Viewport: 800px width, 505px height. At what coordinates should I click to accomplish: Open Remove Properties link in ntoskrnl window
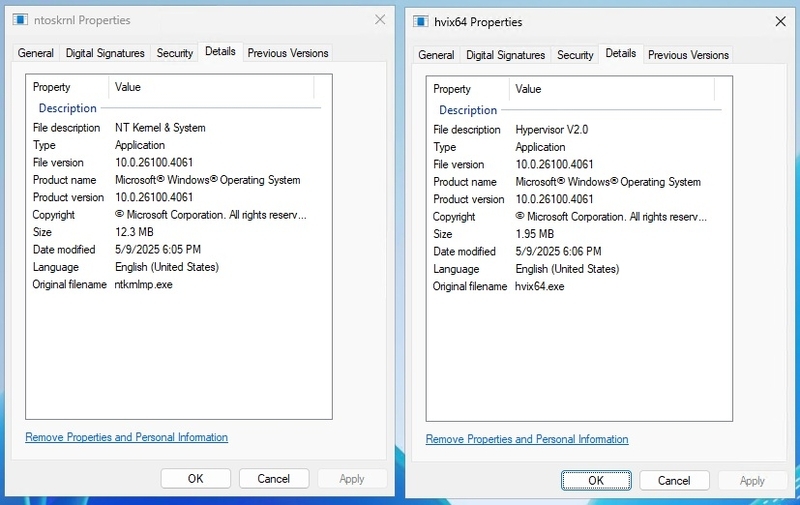(127, 437)
